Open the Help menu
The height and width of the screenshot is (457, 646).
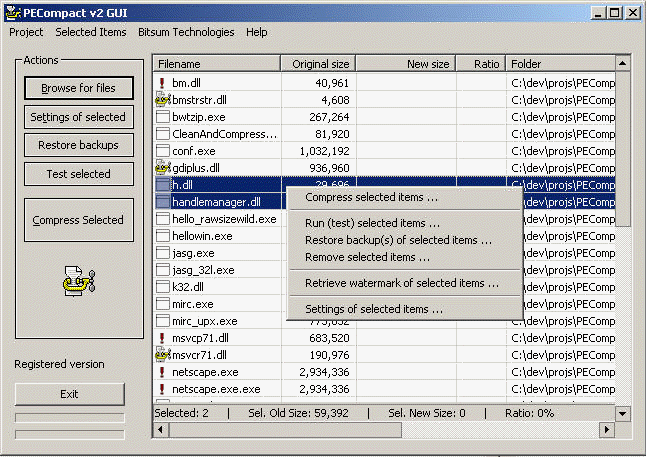(257, 32)
